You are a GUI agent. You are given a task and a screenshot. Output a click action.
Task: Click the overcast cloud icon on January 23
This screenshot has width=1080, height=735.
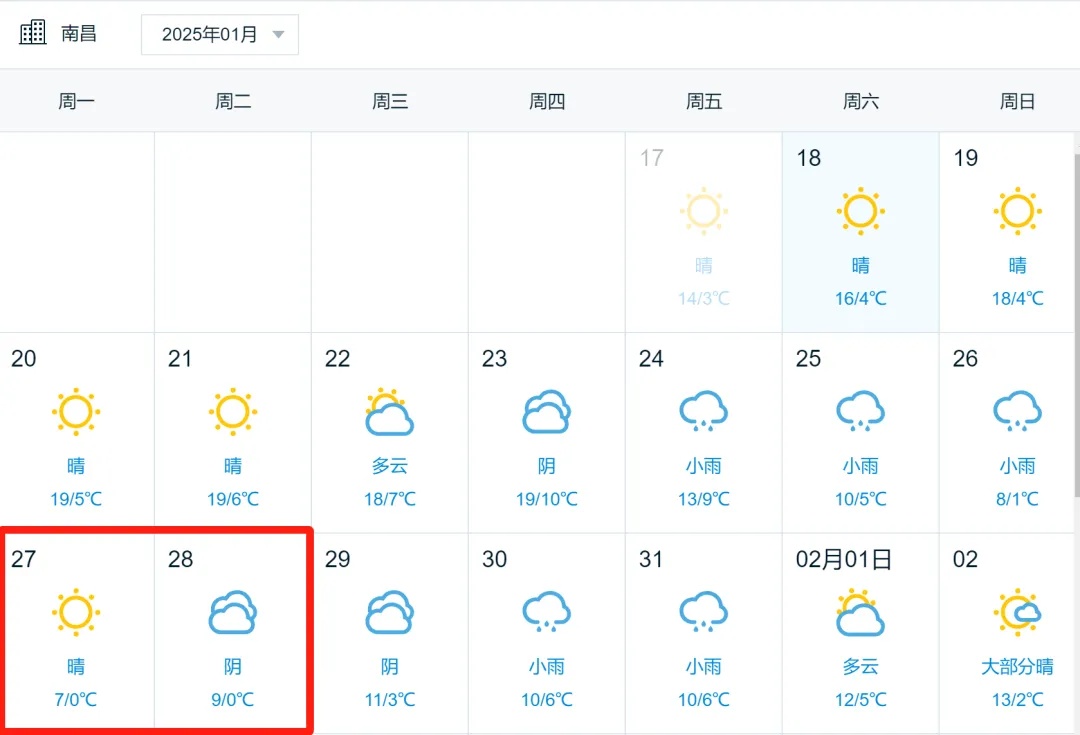point(546,411)
